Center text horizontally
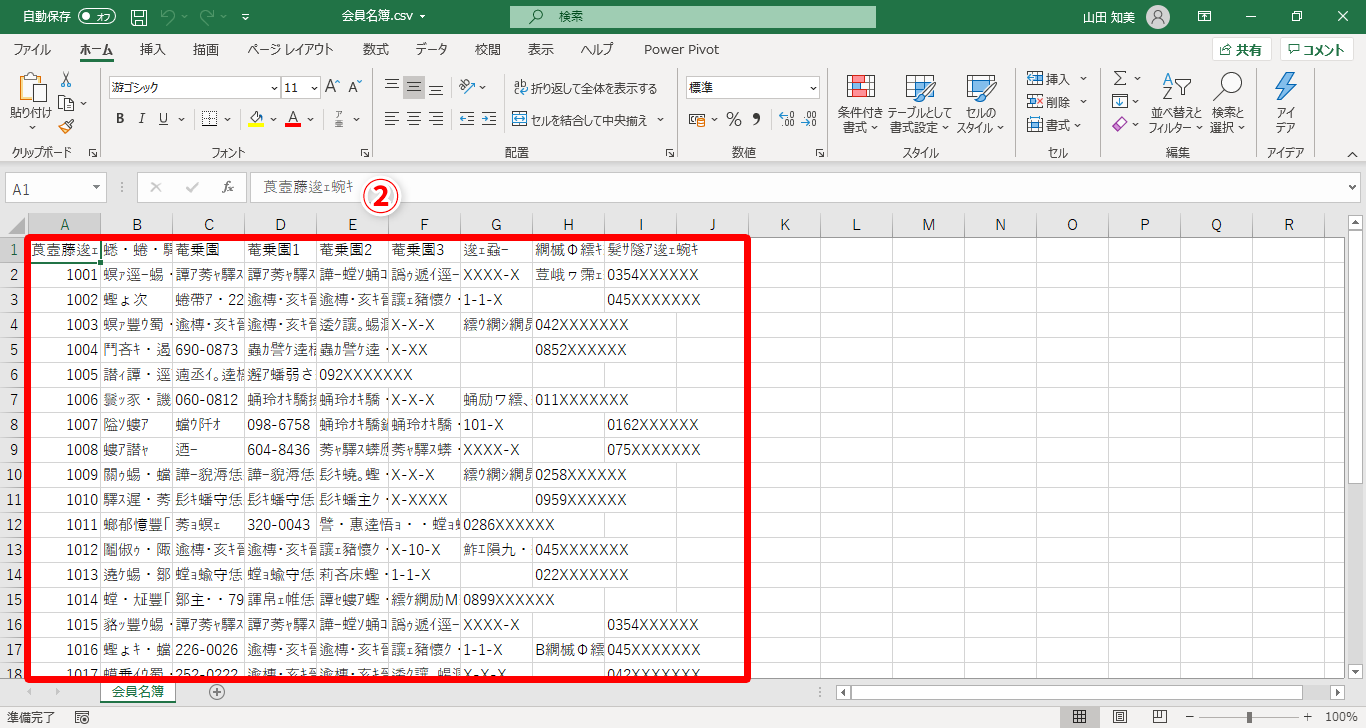This screenshot has height=728, width=1366. tap(414, 119)
